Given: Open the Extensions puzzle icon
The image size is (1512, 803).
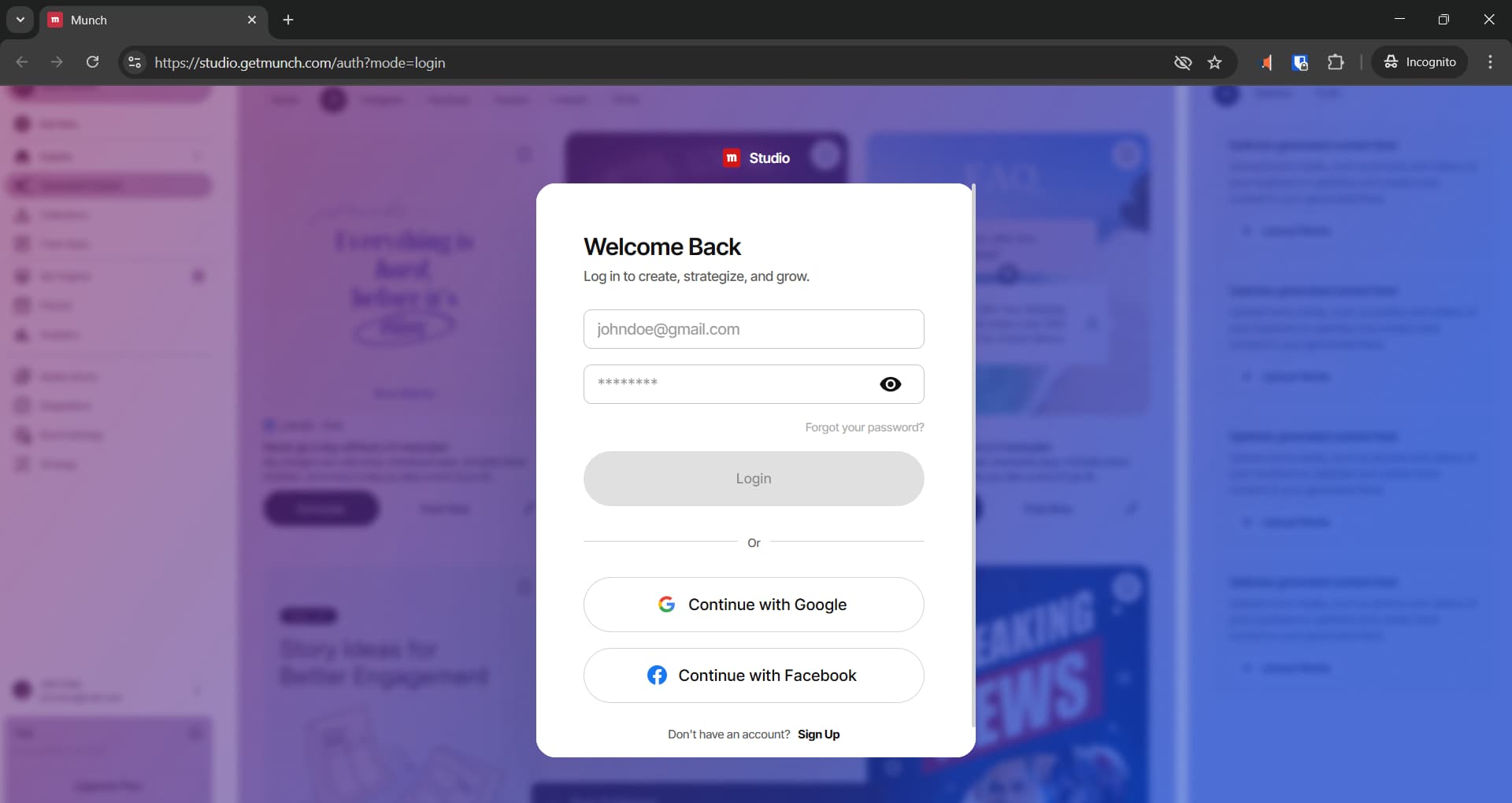Looking at the screenshot, I should coord(1336,62).
